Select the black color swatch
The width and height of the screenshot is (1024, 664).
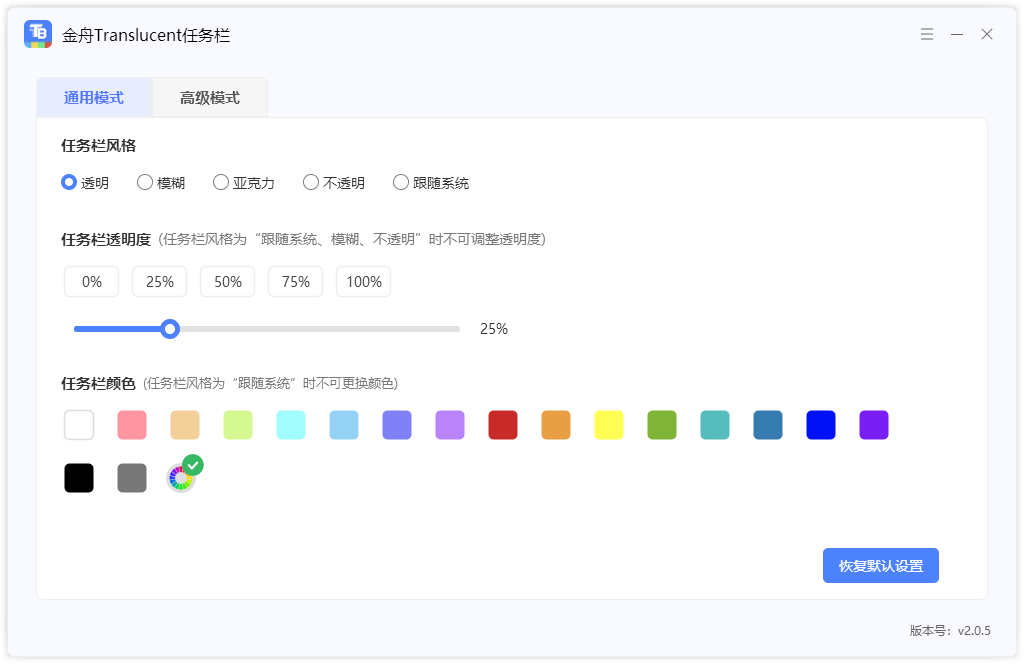click(x=79, y=478)
